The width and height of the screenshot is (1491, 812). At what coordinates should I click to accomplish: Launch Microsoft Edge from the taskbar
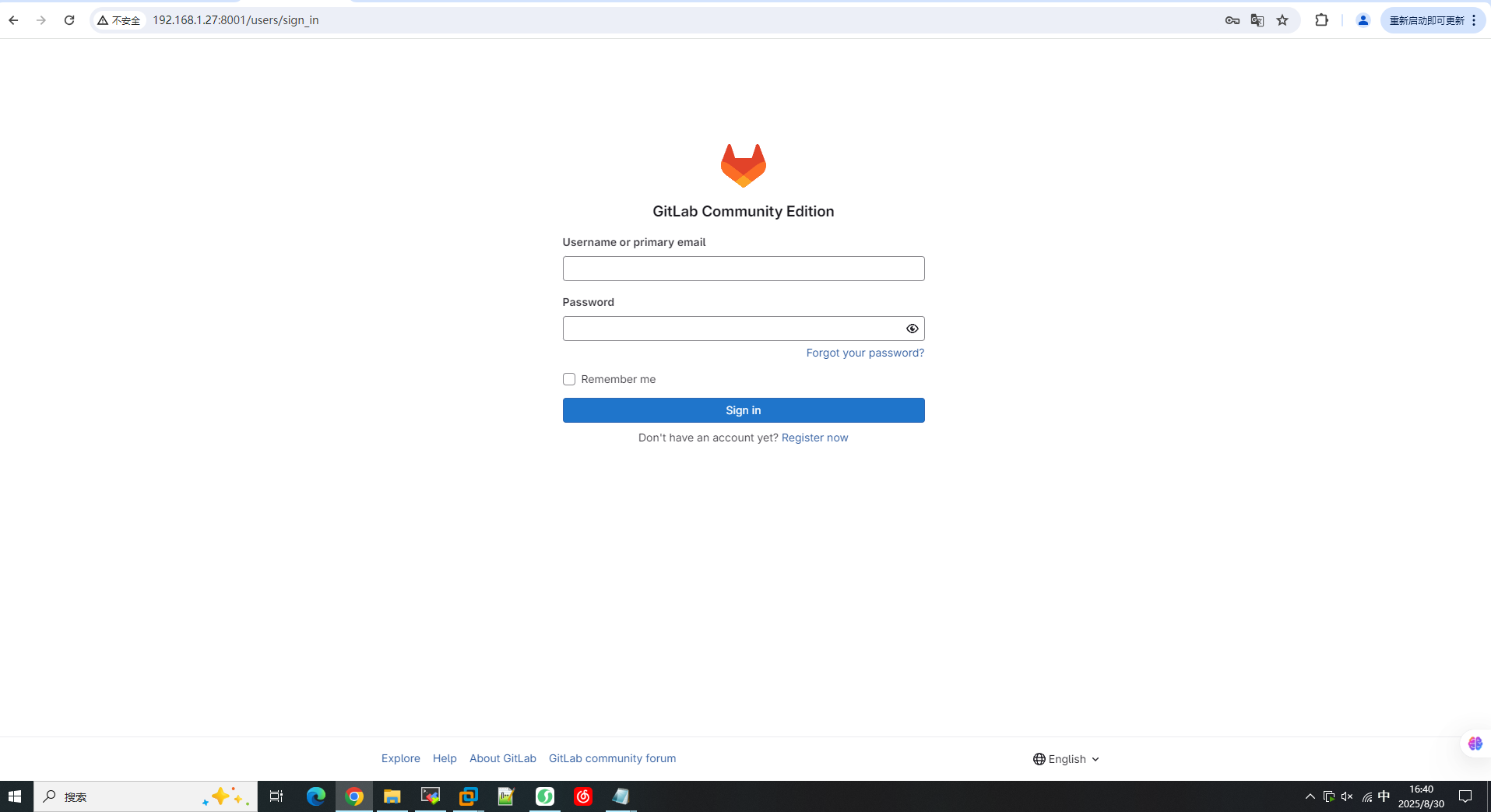(x=315, y=796)
